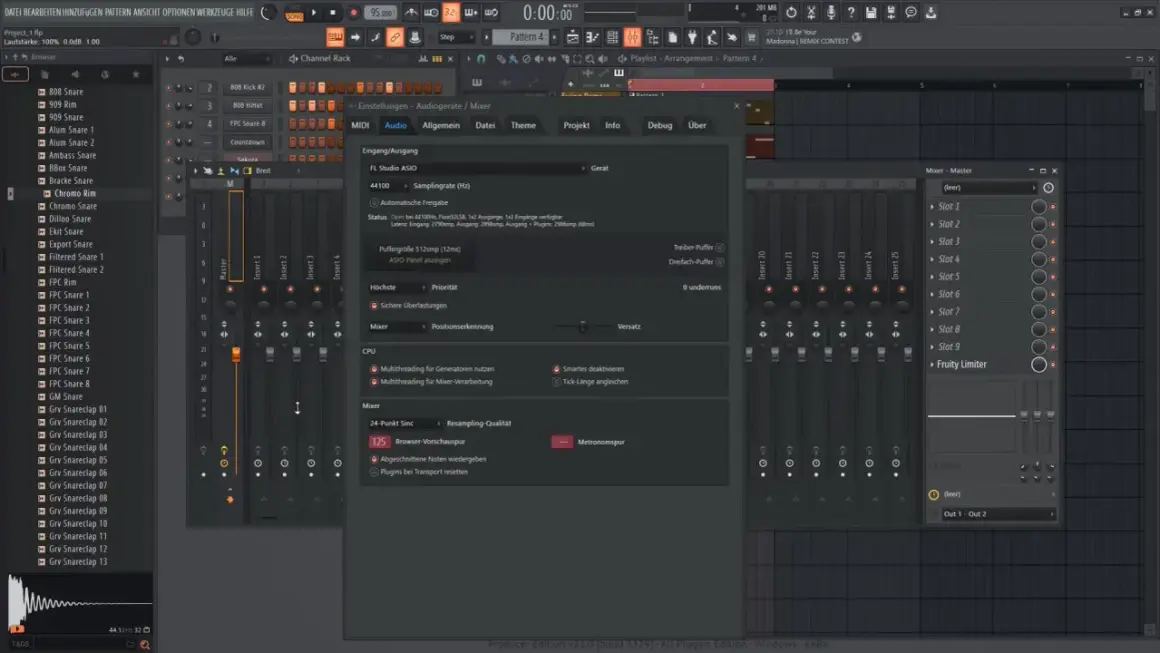Click the sample waveform preview in browser
The height and width of the screenshot is (653, 1160).
coord(80,603)
